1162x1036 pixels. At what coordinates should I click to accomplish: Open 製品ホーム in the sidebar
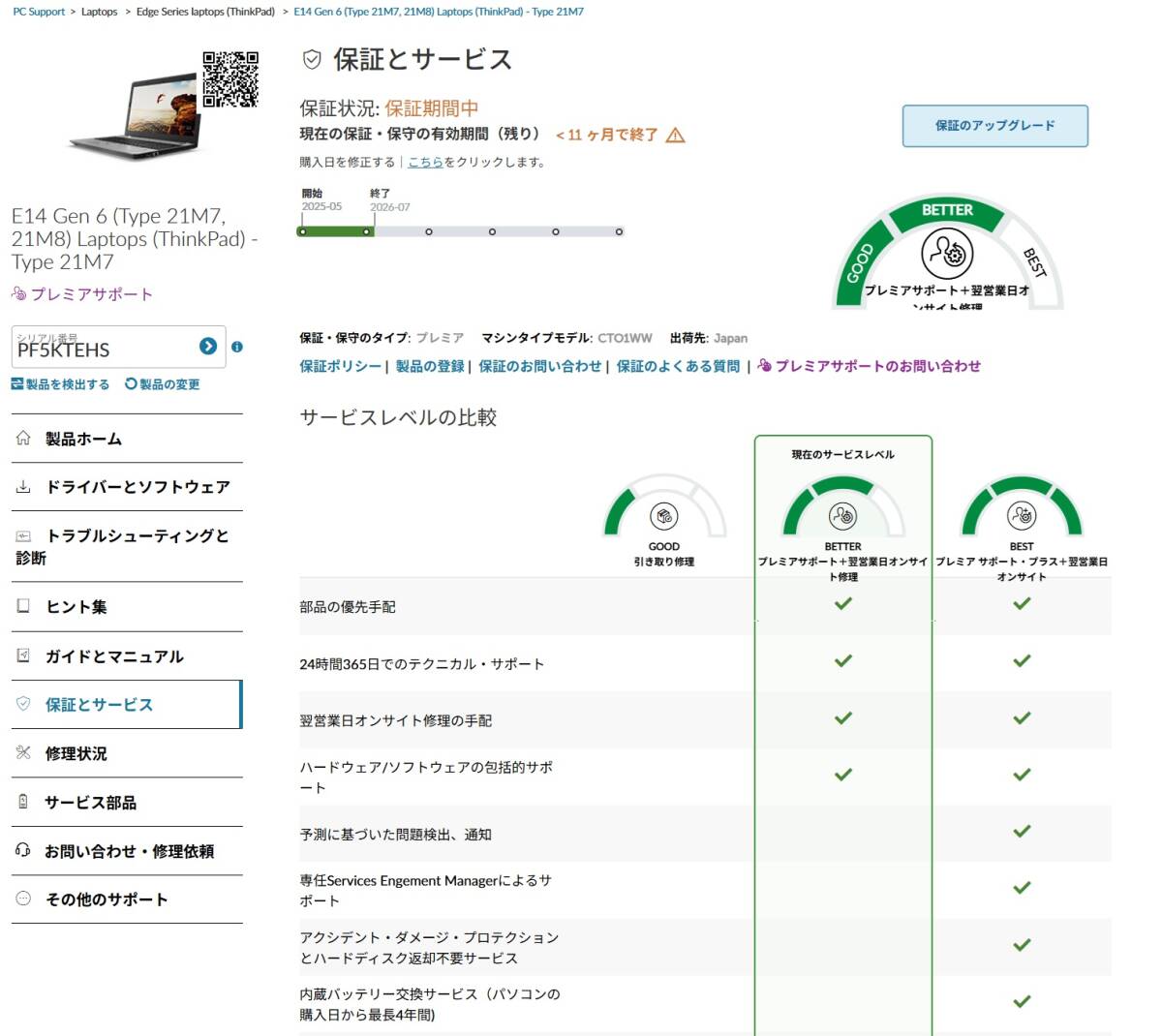(x=127, y=439)
